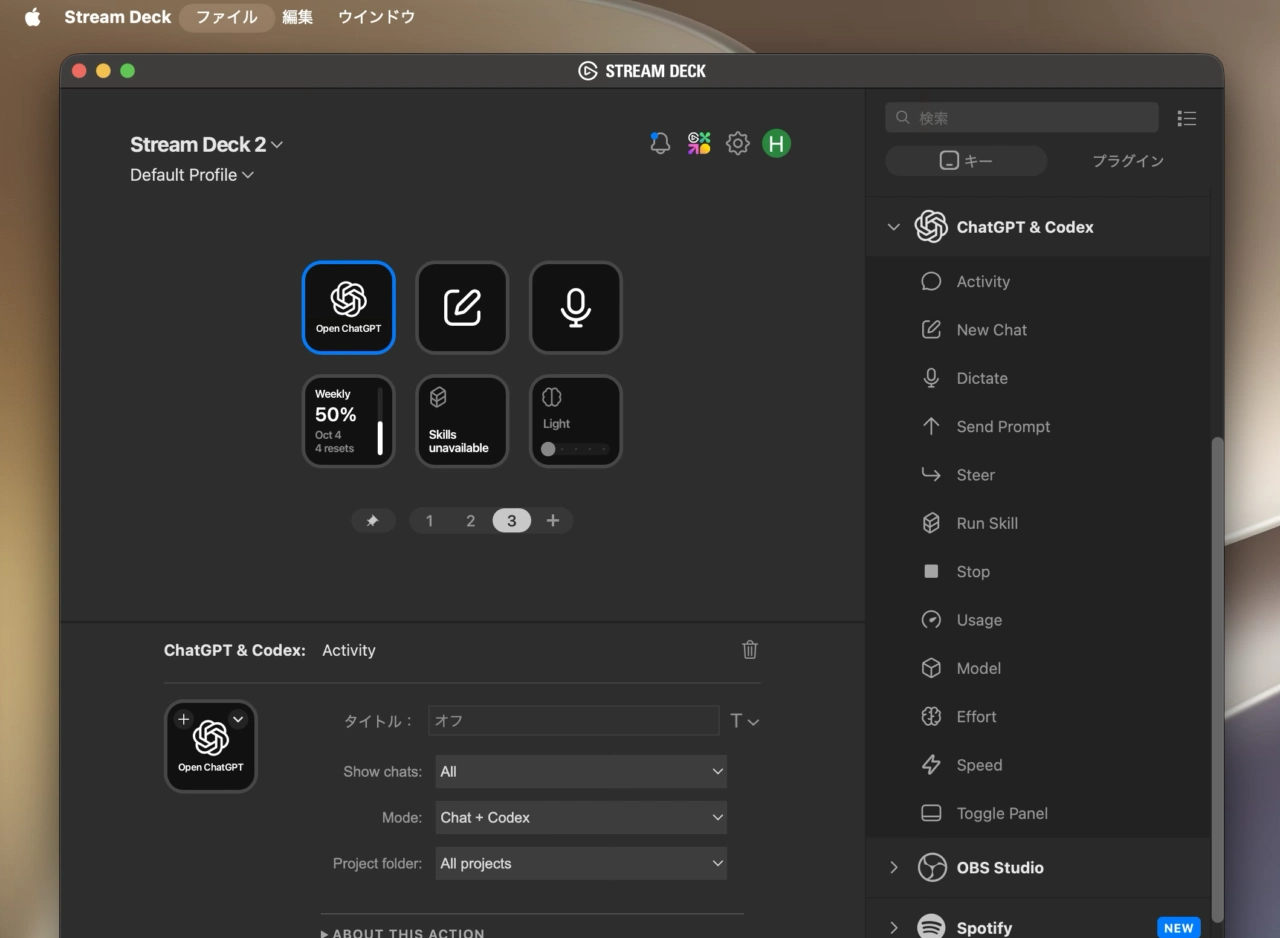Choose the Effort action
This screenshot has width=1280, height=938.
coord(1038,717)
